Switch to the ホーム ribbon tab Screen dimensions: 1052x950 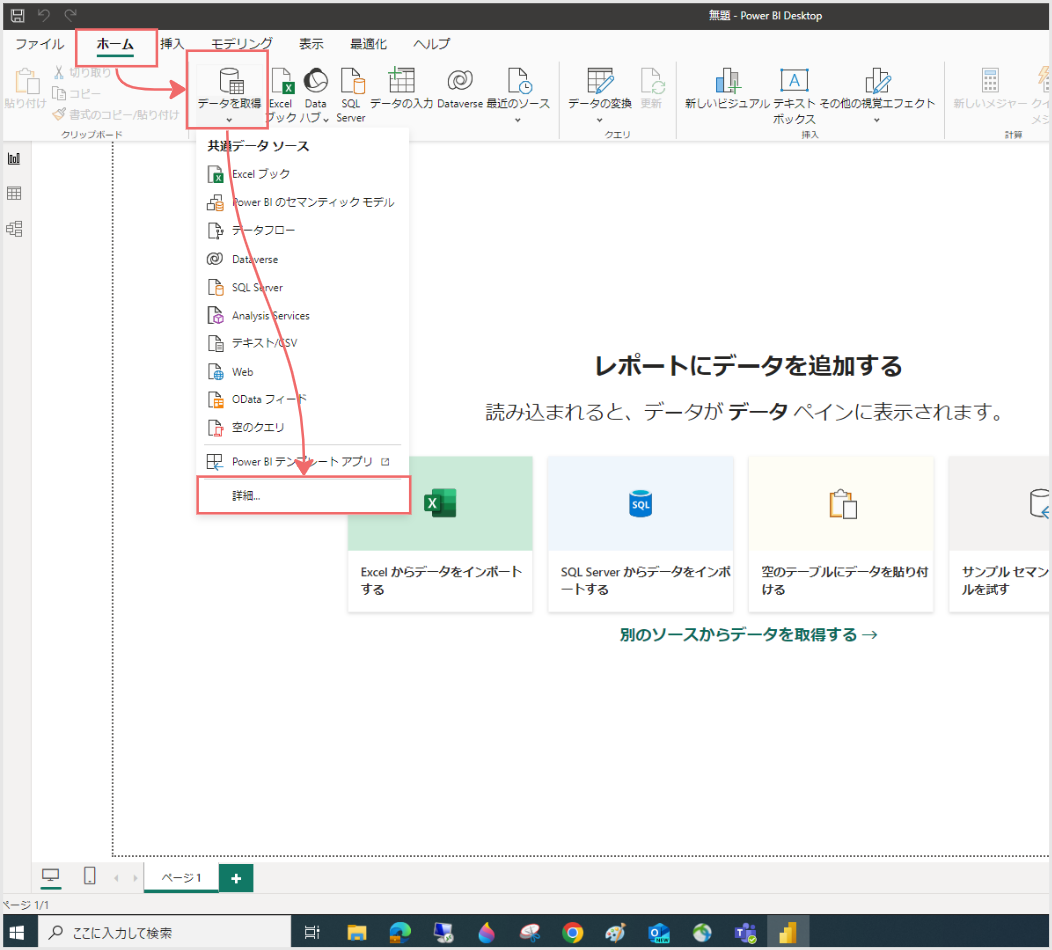pos(115,44)
